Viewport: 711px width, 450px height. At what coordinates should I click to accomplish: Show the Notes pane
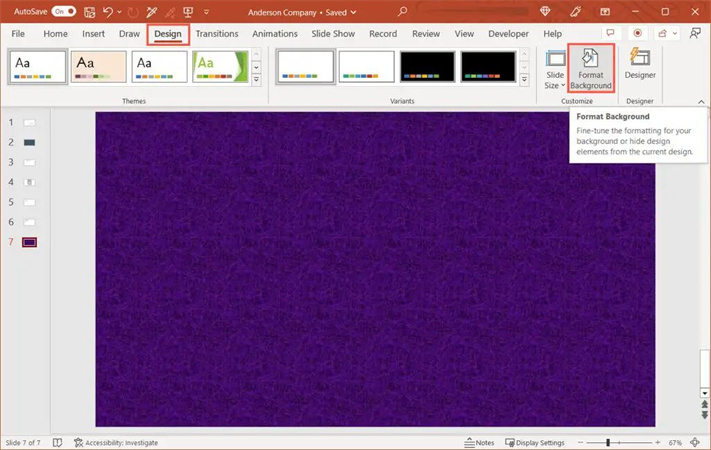[x=480, y=442]
